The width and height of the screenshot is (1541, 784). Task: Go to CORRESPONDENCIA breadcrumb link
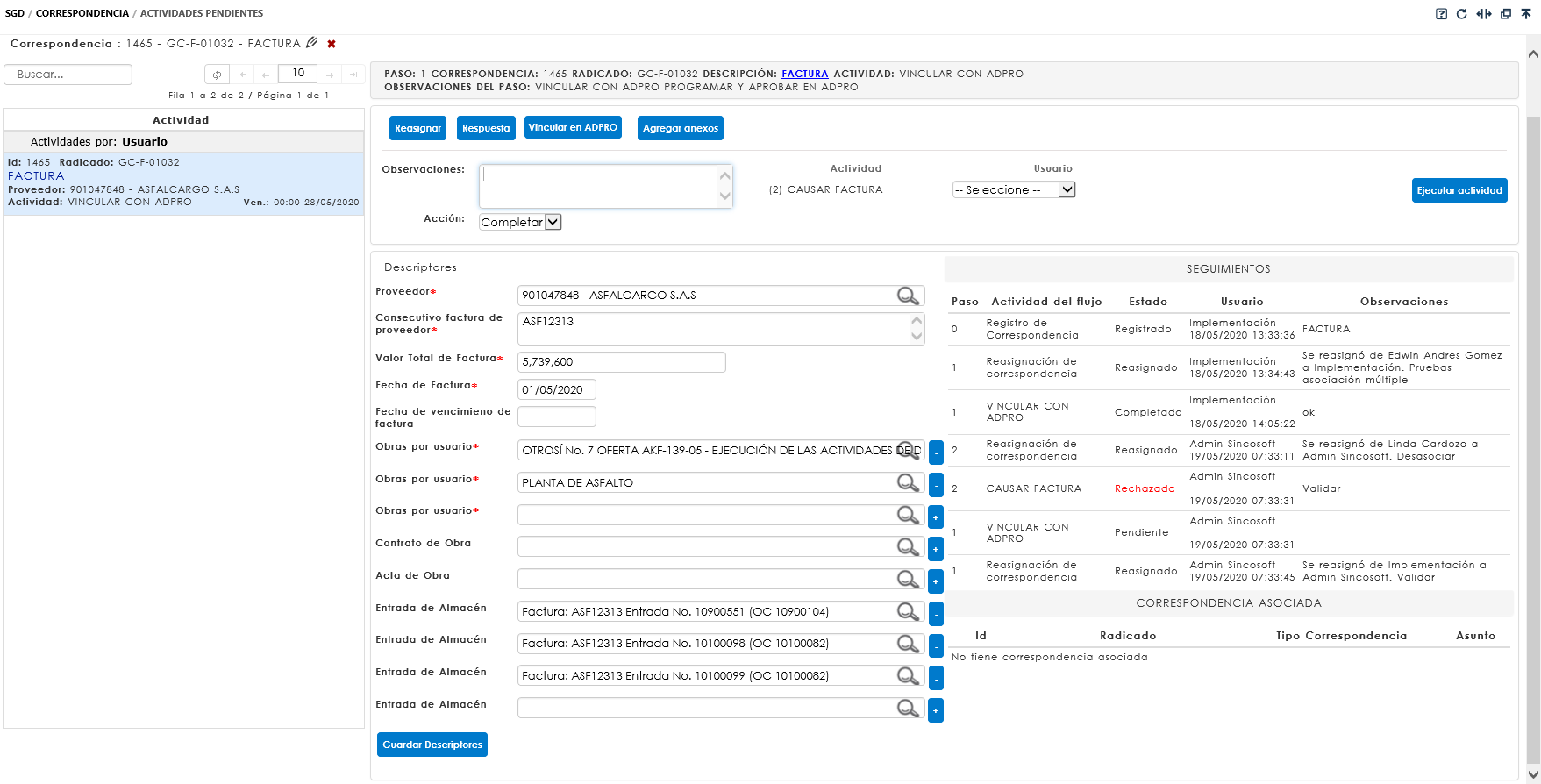pyautogui.click(x=82, y=13)
